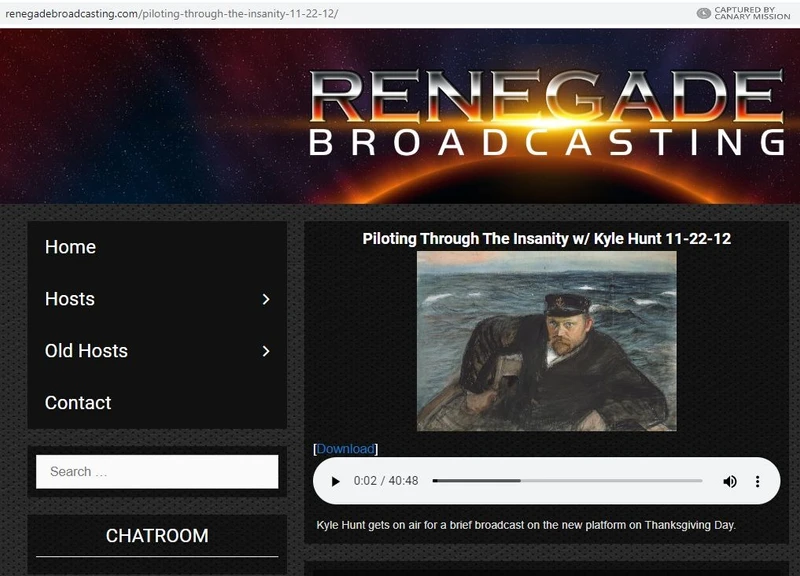Open the Home menu item
This screenshot has width=800, height=576.
(70, 247)
